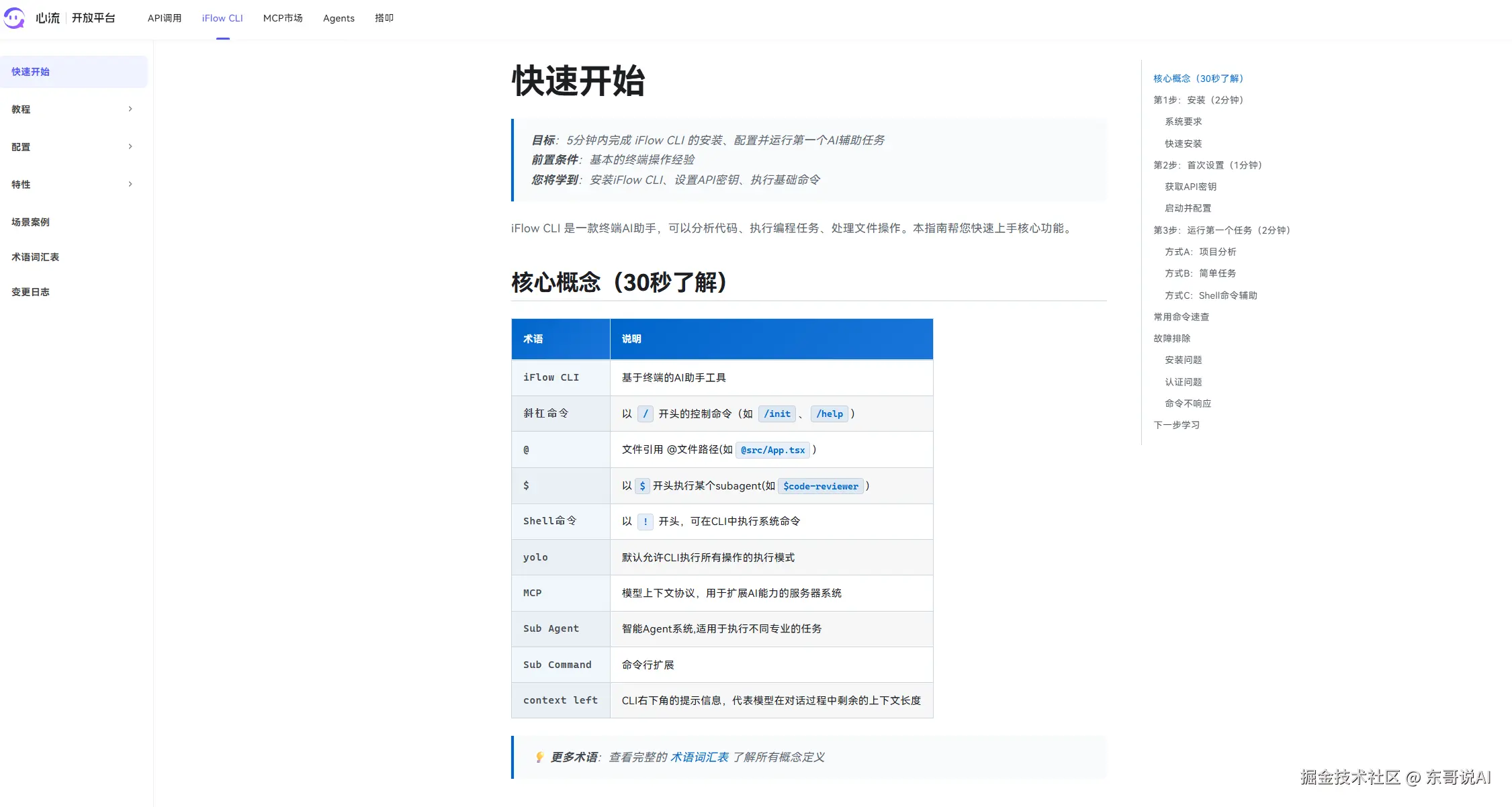The height and width of the screenshot is (807, 1512).
Task: Click the lightbulb icon in the tip box
Action: point(539,757)
